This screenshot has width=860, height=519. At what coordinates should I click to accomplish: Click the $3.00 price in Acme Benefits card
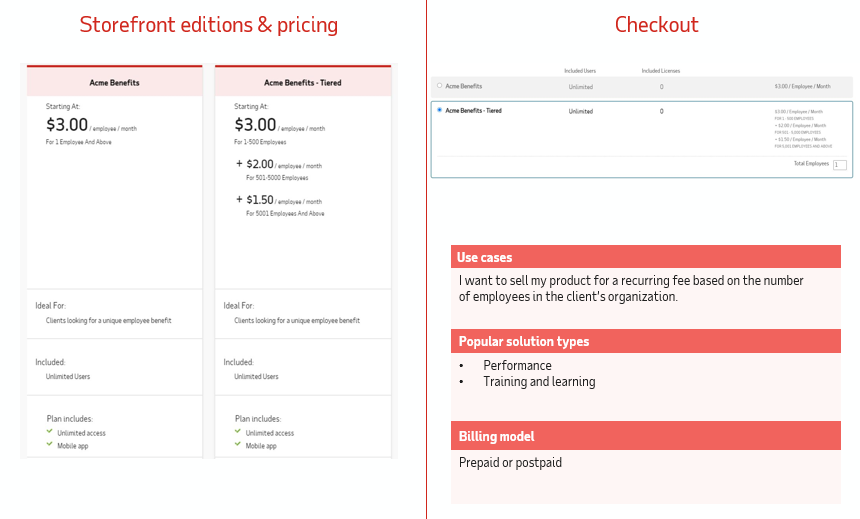coord(67,125)
